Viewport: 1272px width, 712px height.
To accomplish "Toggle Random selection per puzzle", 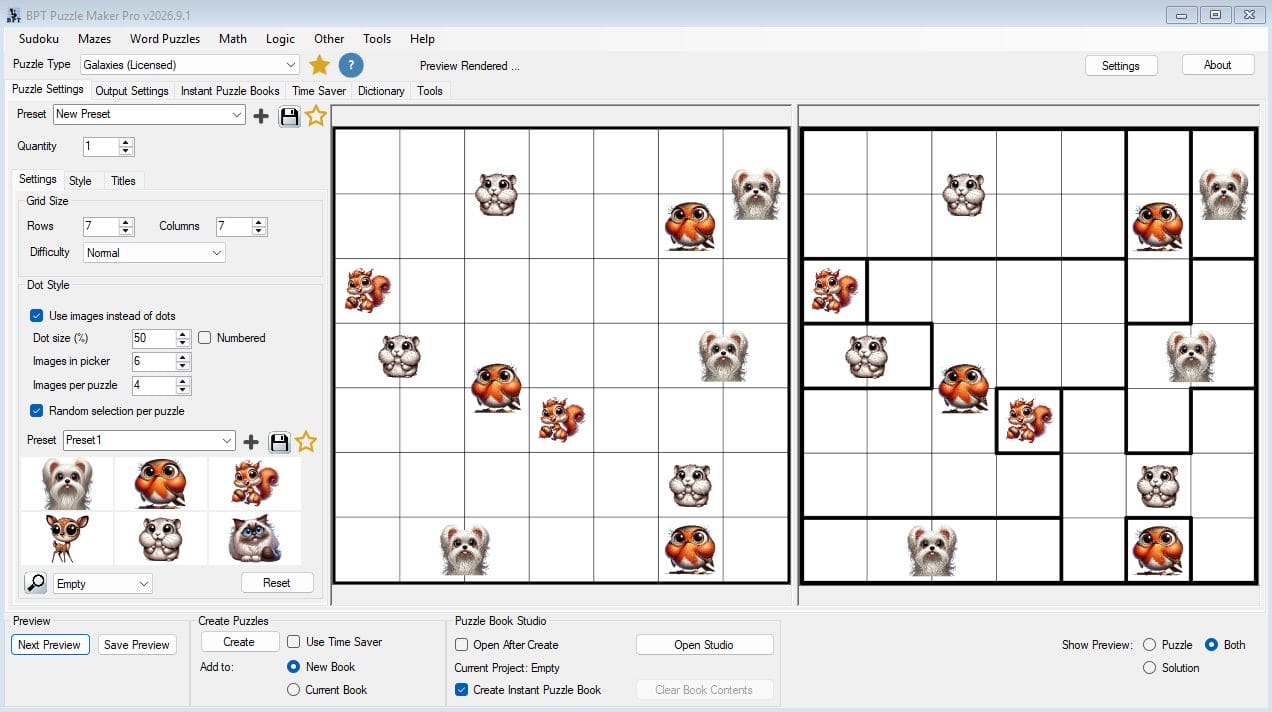I will pyautogui.click(x=37, y=411).
